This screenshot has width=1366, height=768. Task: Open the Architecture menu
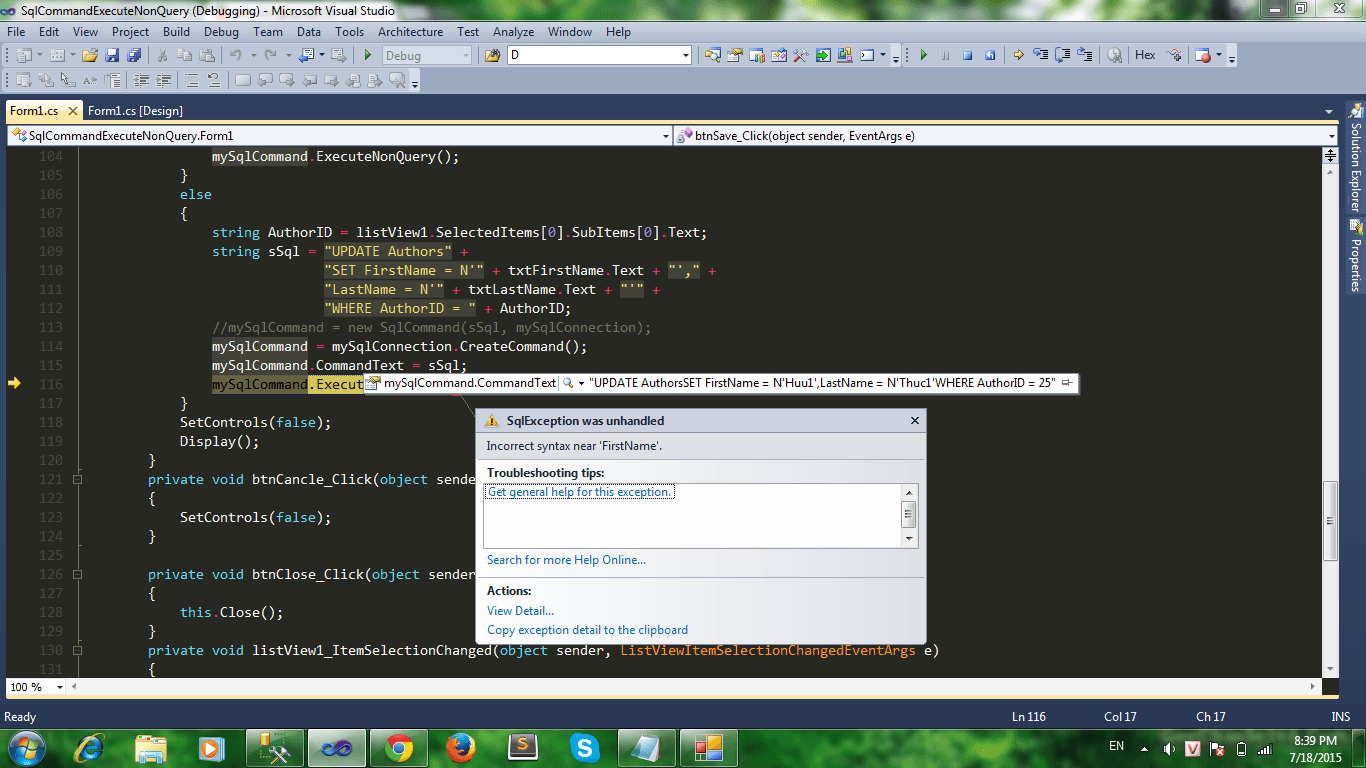[x=410, y=32]
